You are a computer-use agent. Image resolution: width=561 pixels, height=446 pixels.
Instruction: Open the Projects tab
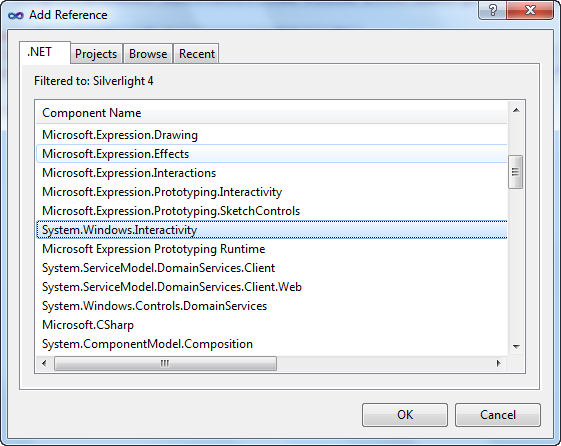[x=96, y=54]
